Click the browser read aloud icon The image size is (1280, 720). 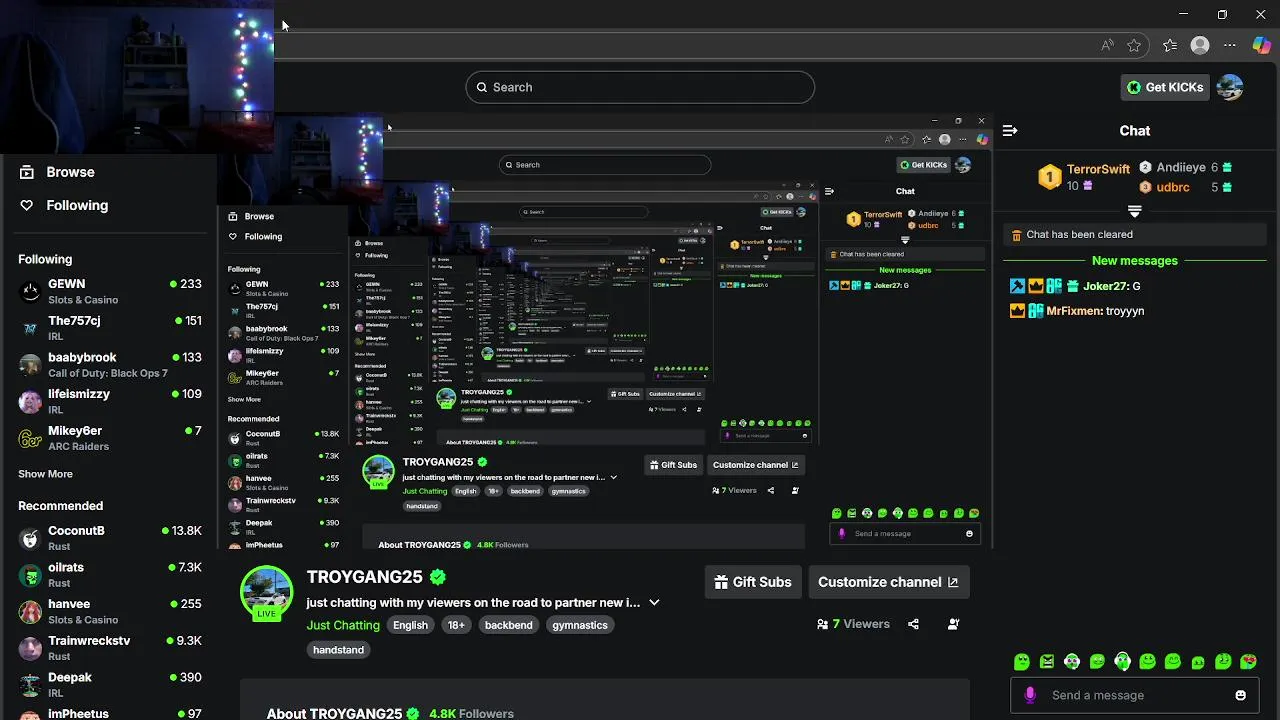point(1107,45)
